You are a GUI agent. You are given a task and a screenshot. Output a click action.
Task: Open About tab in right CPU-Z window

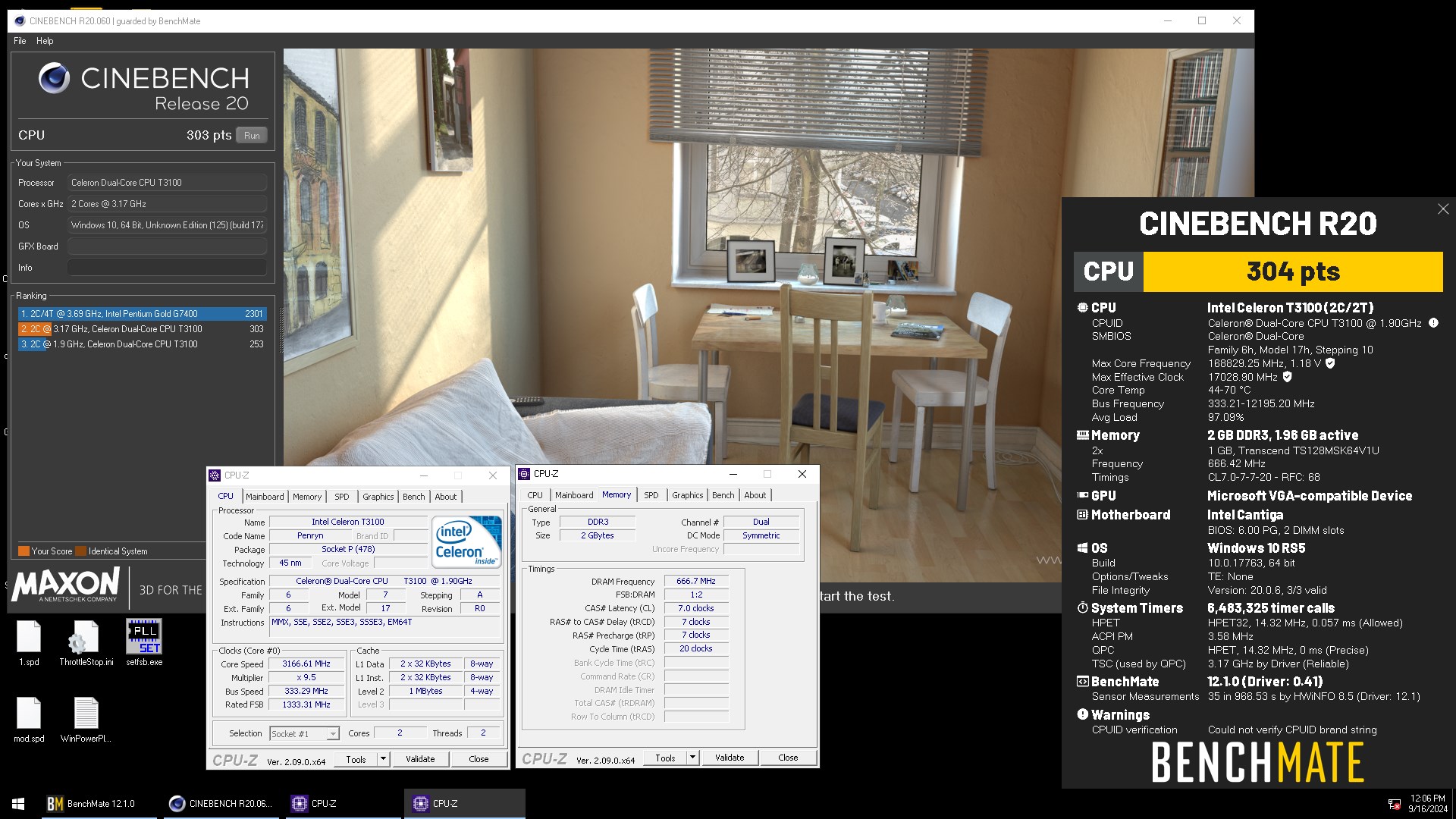tap(755, 495)
